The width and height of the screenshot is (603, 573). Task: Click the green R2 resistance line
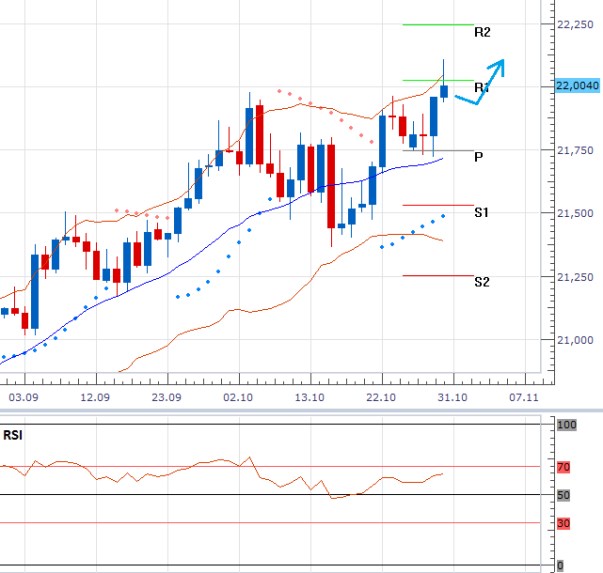tap(438, 25)
